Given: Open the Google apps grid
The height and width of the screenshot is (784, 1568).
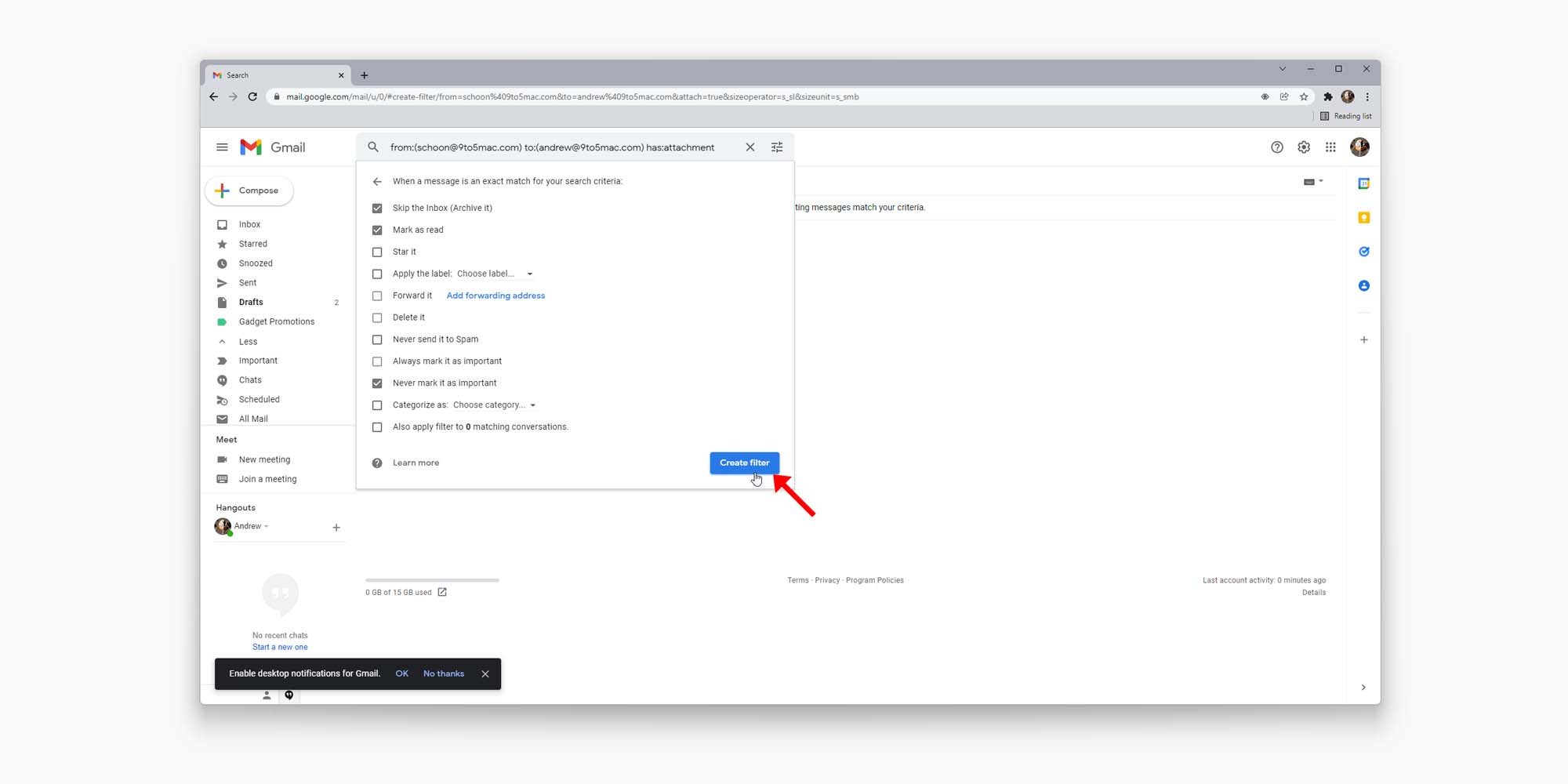Looking at the screenshot, I should point(1330,147).
